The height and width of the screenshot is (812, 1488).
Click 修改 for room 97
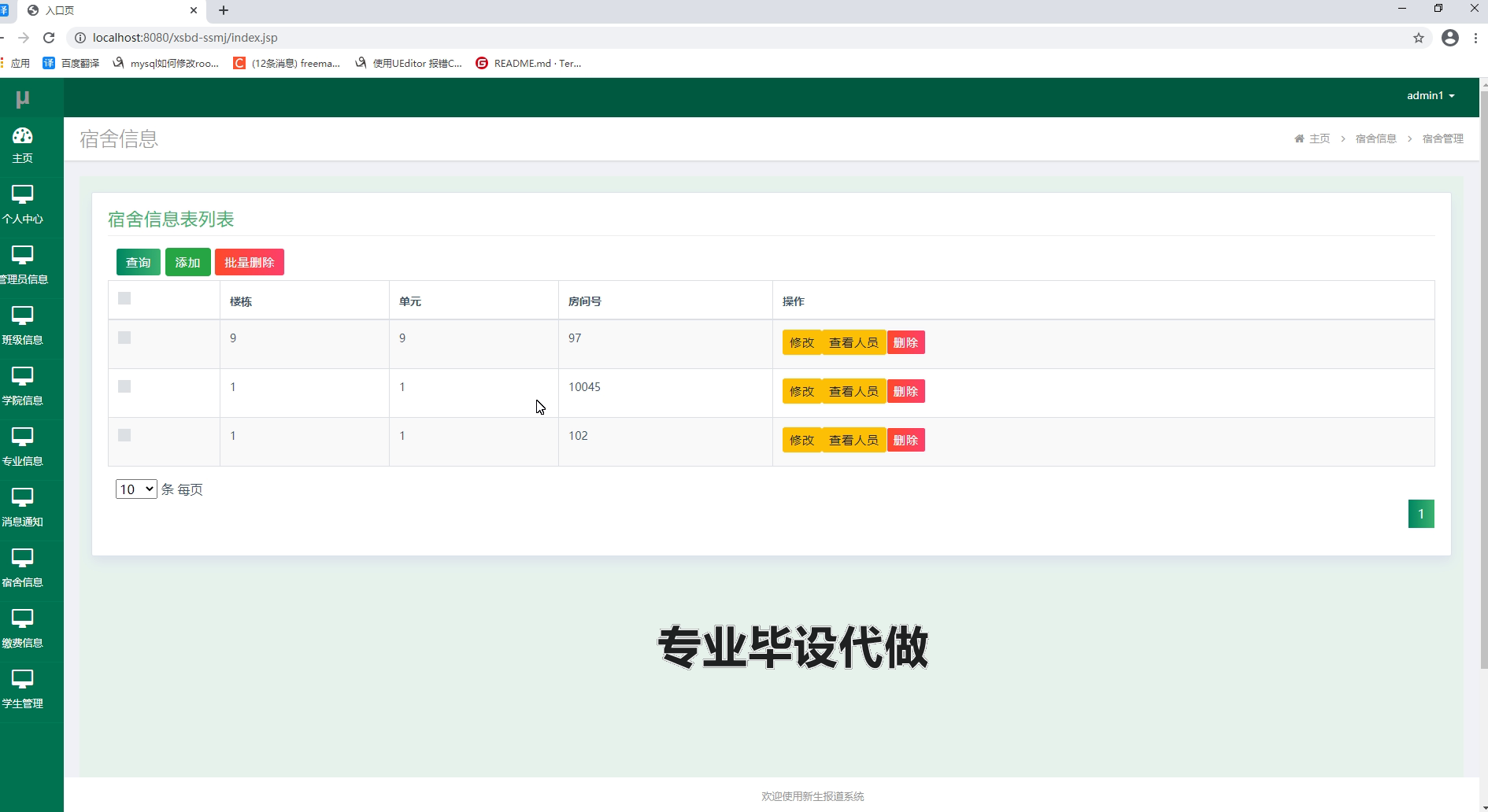click(x=802, y=343)
